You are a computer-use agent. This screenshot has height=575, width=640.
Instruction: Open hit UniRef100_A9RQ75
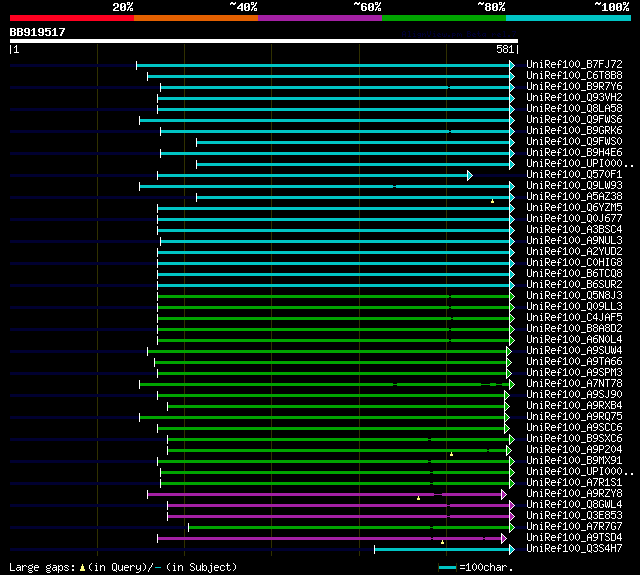[574, 417]
